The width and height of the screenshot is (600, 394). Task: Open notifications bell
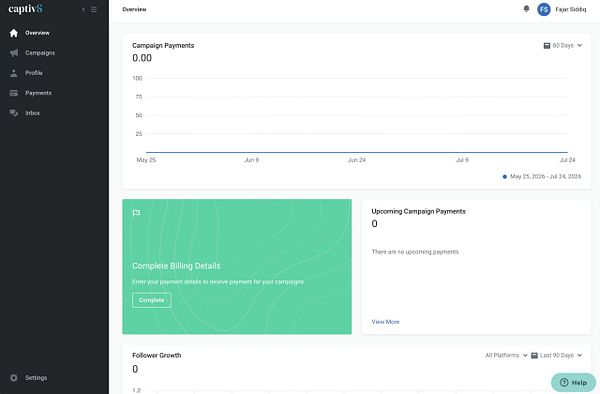tap(527, 9)
